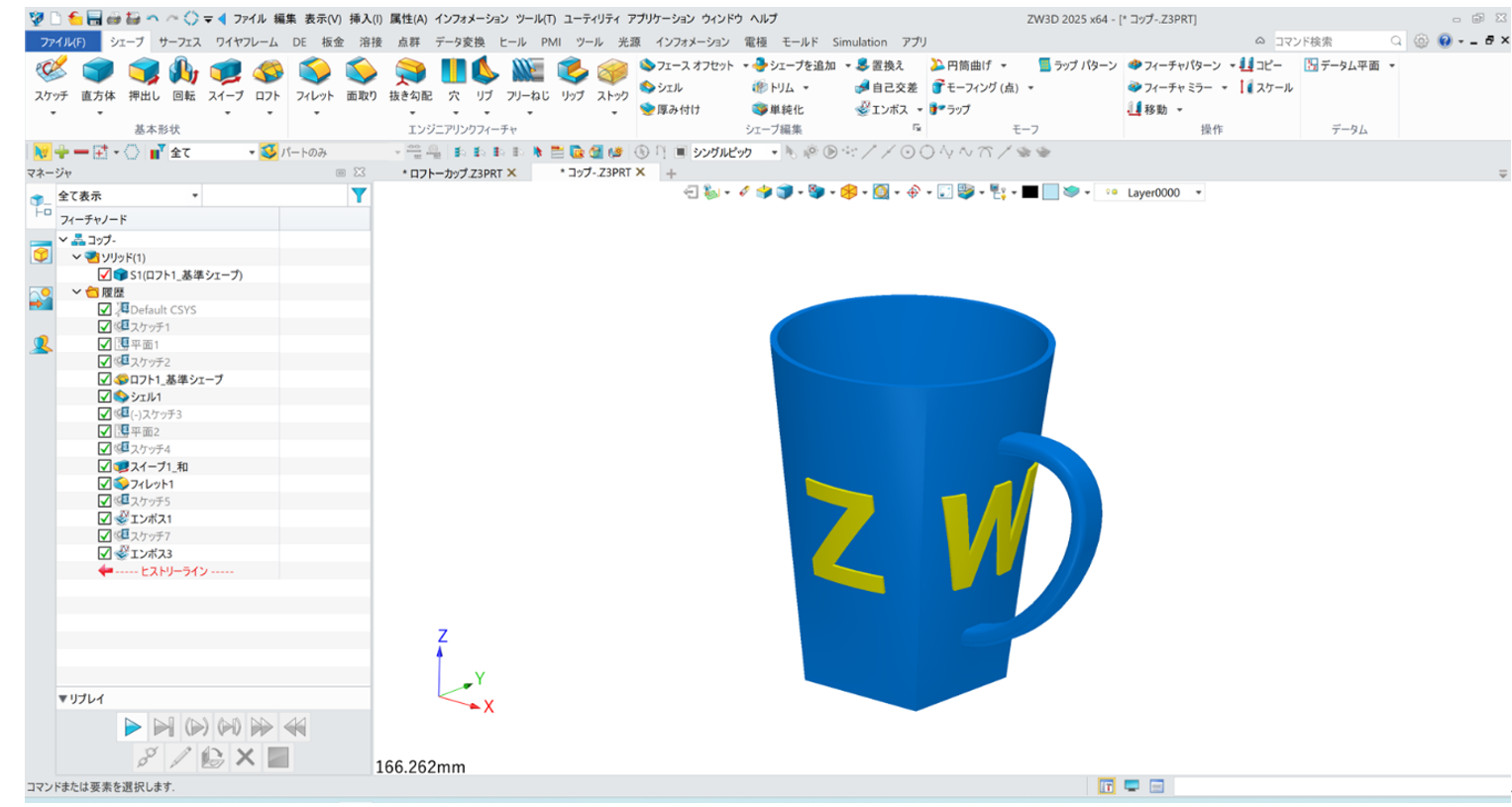Select the 穴 hole tool
The image size is (1512, 807).
pyautogui.click(x=454, y=79)
